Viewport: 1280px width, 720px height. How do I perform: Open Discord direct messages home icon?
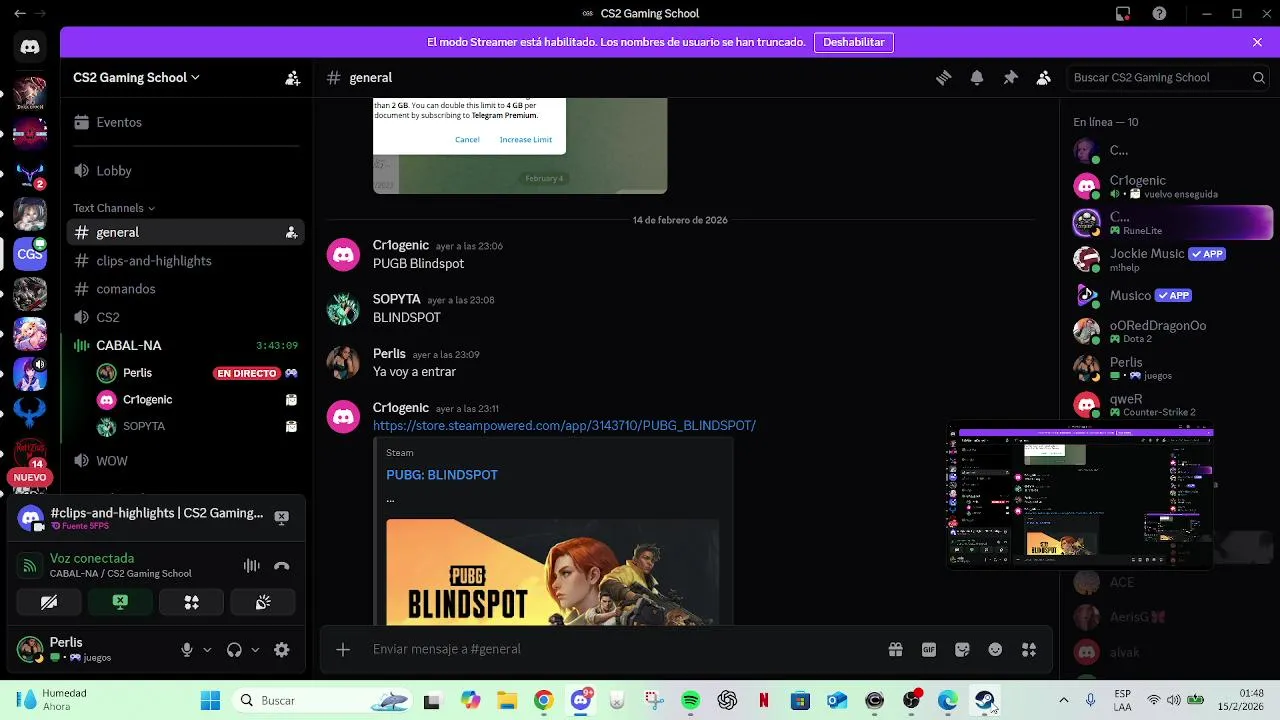30,47
